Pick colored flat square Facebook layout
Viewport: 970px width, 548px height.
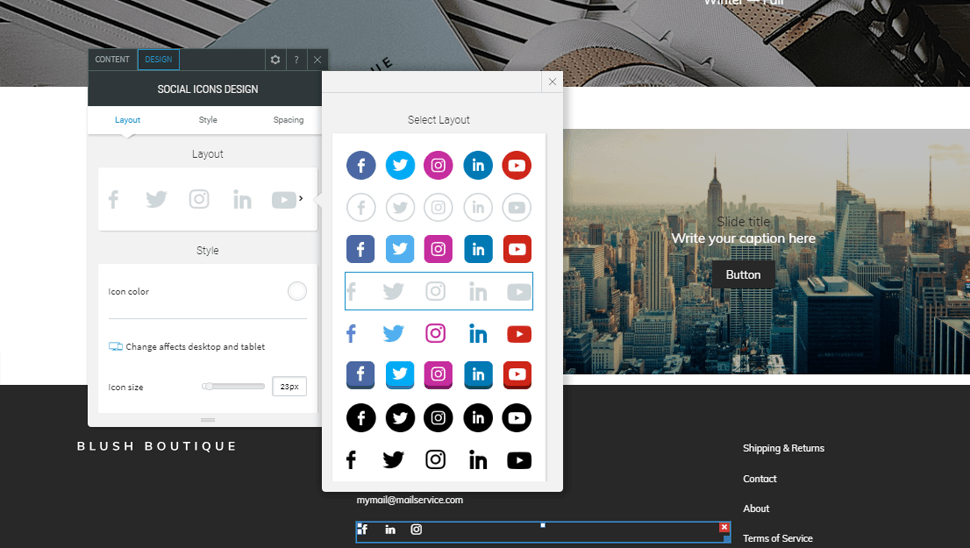(x=361, y=249)
